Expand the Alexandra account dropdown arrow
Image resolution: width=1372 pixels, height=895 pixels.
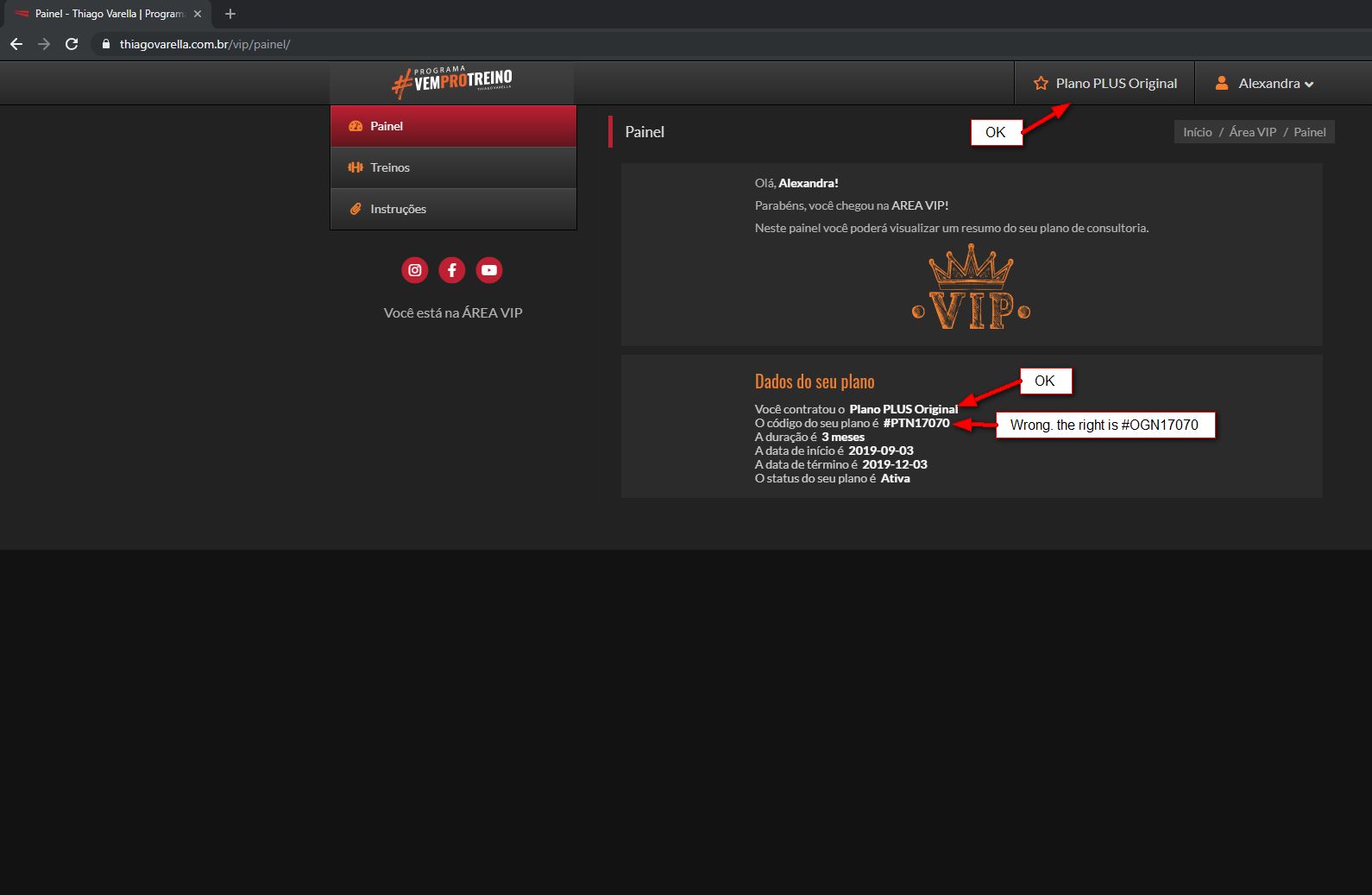[1309, 85]
